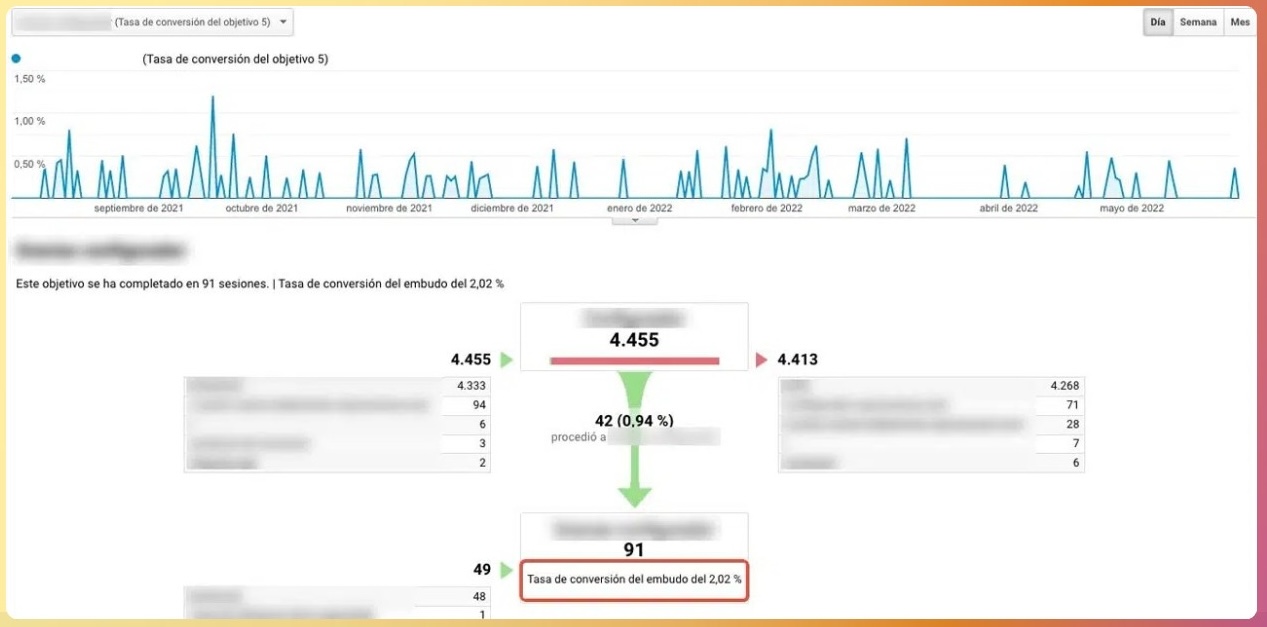Click red exit arrow beside 4.413
Viewport: 1267px width, 627px height.
coord(762,360)
